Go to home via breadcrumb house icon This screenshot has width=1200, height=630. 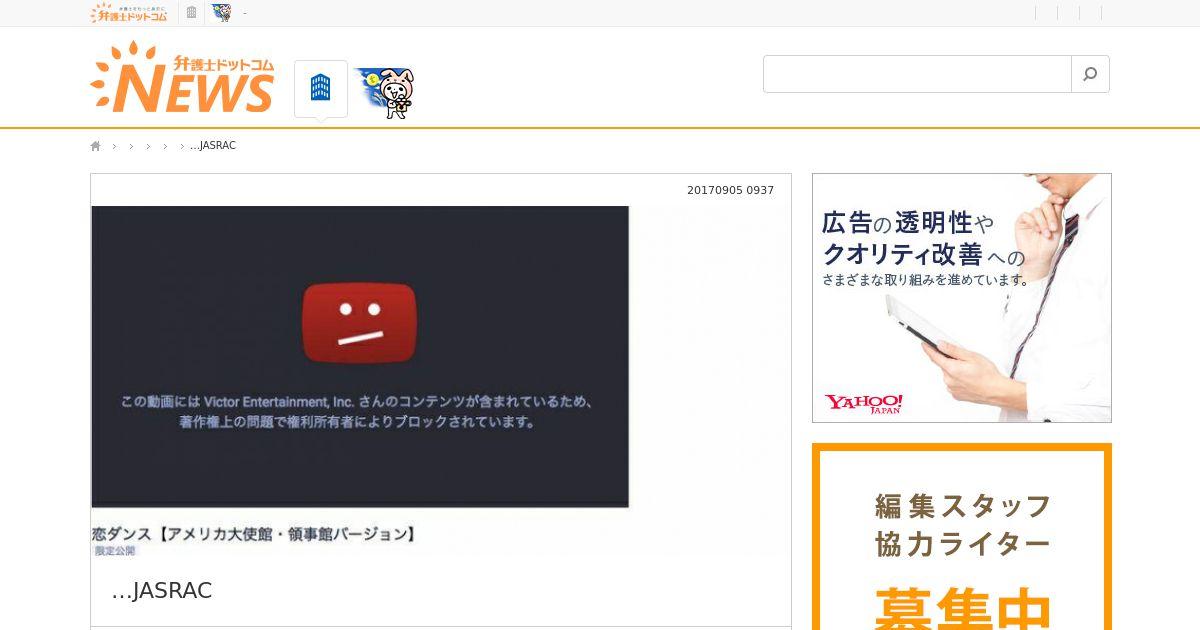click(96, 146)
